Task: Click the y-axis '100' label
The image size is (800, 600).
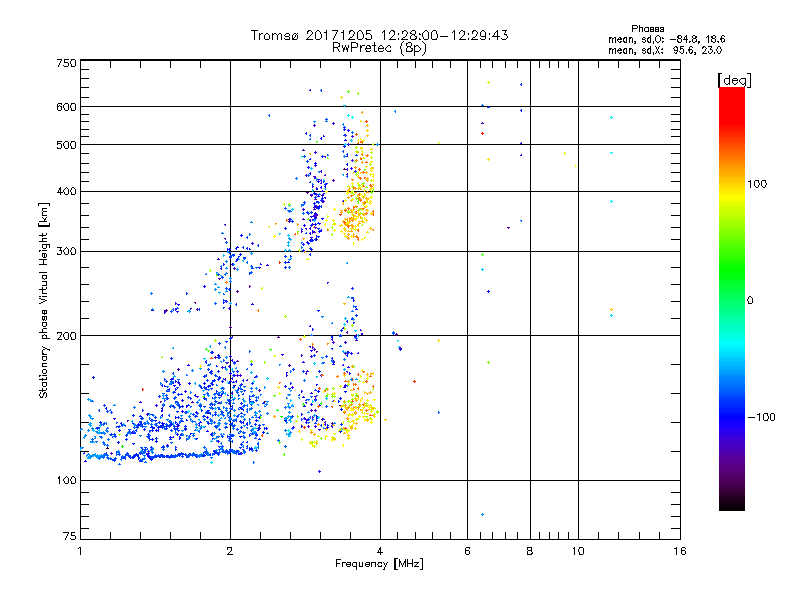Action: coord(66,480)
